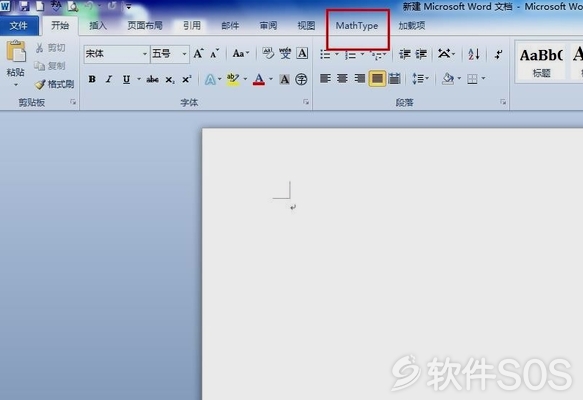Click the Clear Formatting icon
Viewport: 583px width, 400px height.
point(268,54)
